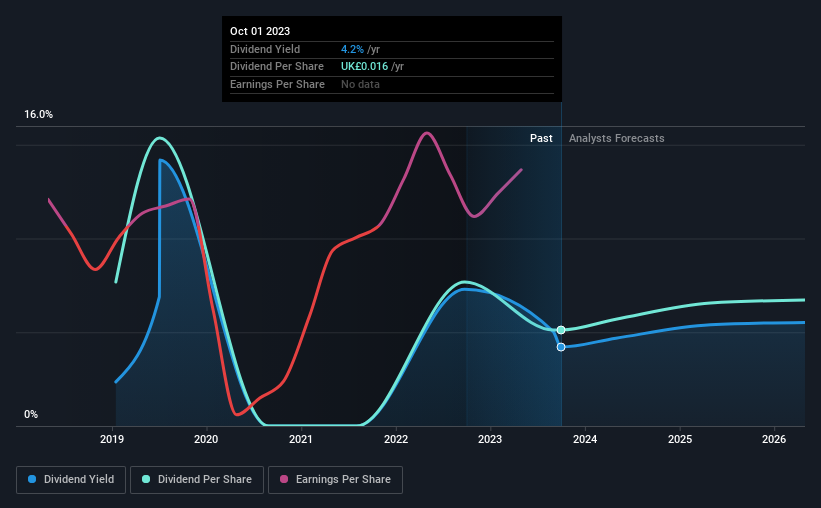Click the 4.2% dividend yield value
The height and width of the screenshot is (508, 821).
(352, 49)
